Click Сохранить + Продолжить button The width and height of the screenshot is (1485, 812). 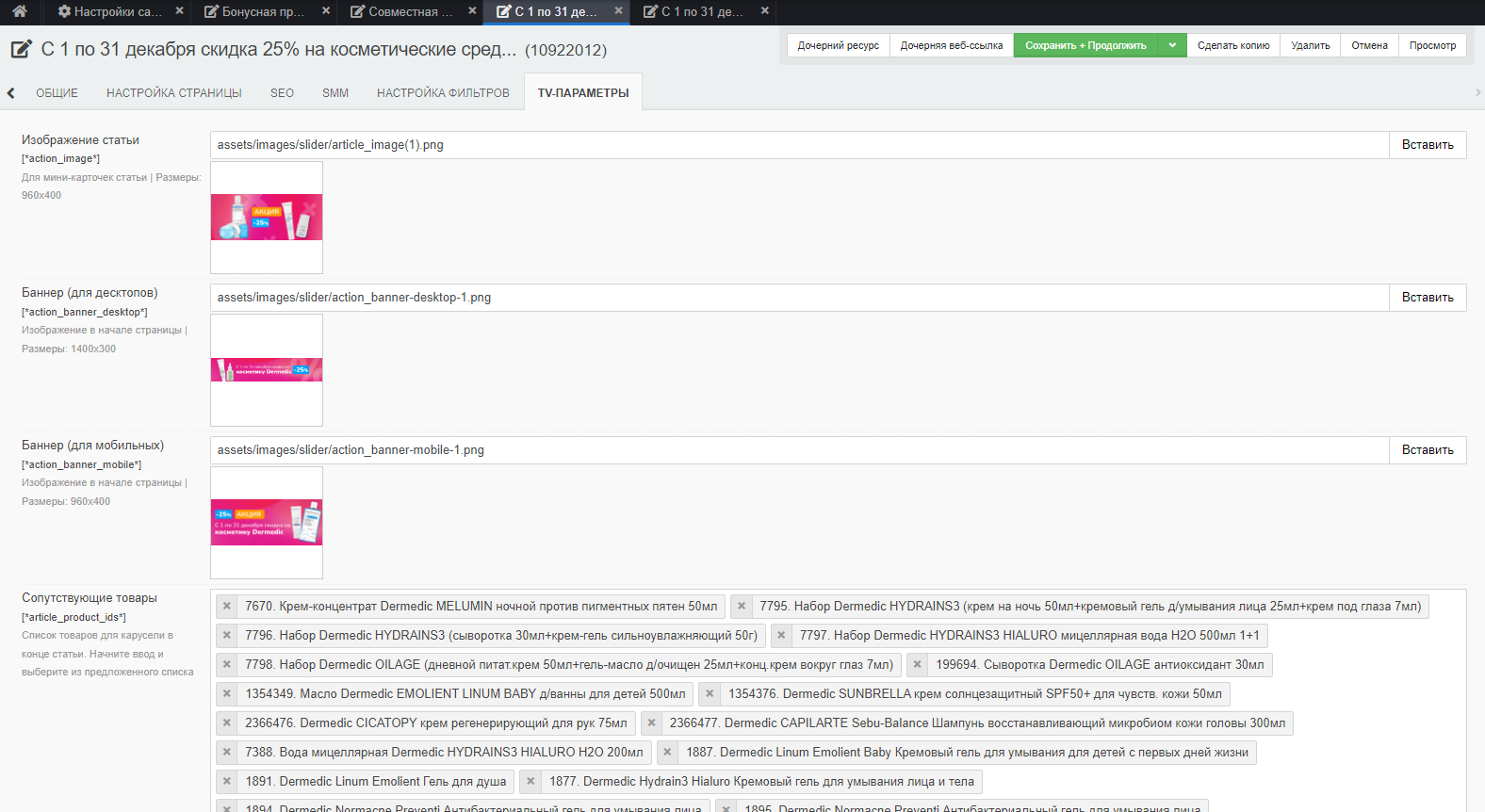[1085, 45]
